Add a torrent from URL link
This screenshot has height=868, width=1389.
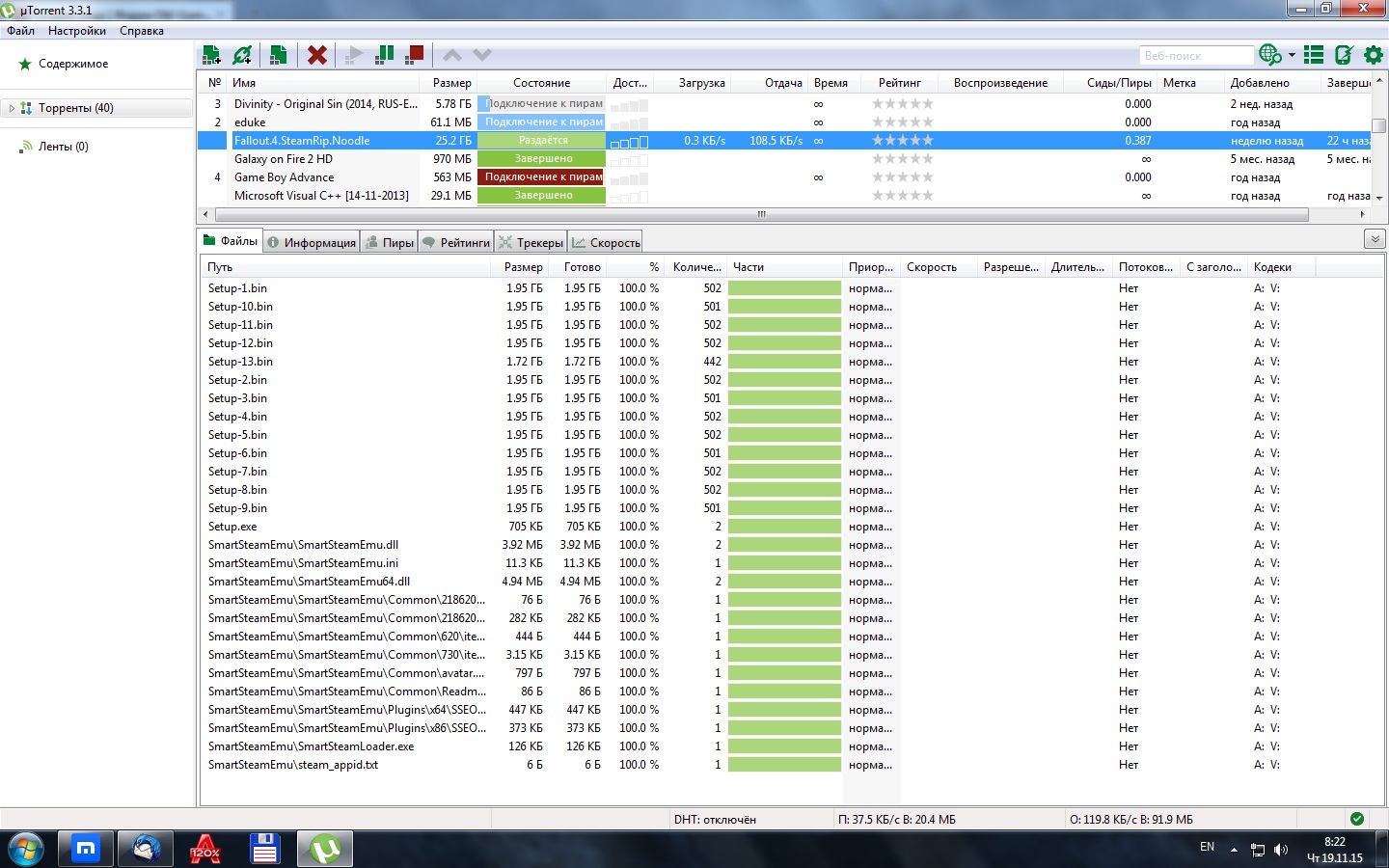click(243, 55)
